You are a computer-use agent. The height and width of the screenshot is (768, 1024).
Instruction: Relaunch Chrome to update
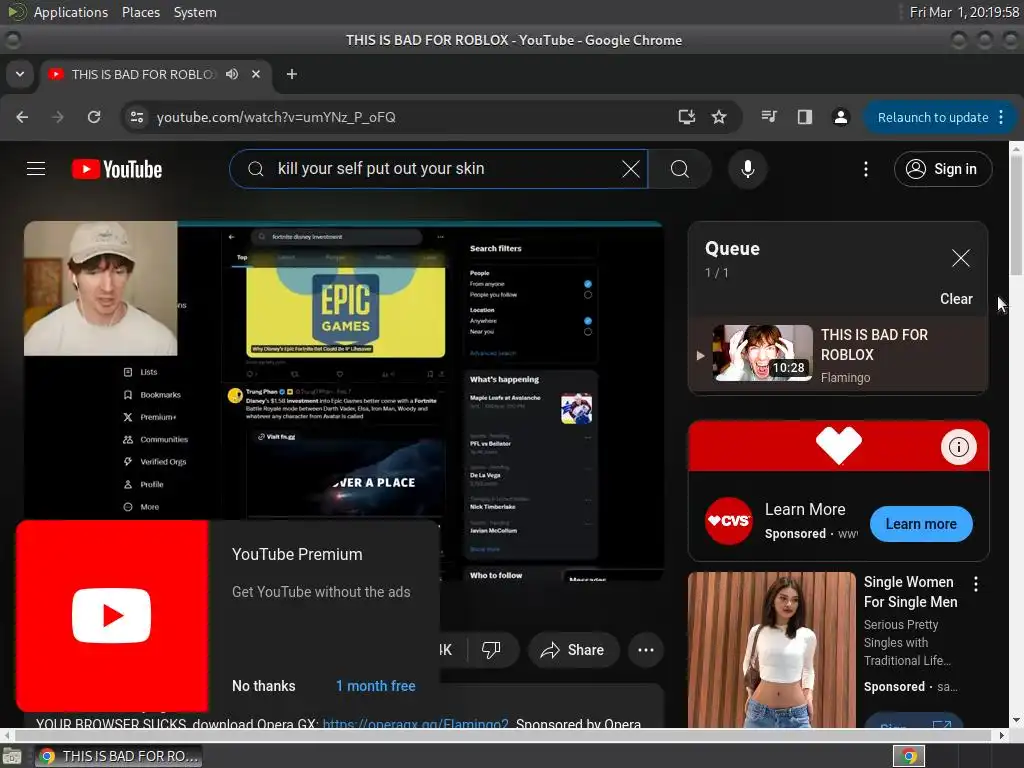click(x=933, y=118)
